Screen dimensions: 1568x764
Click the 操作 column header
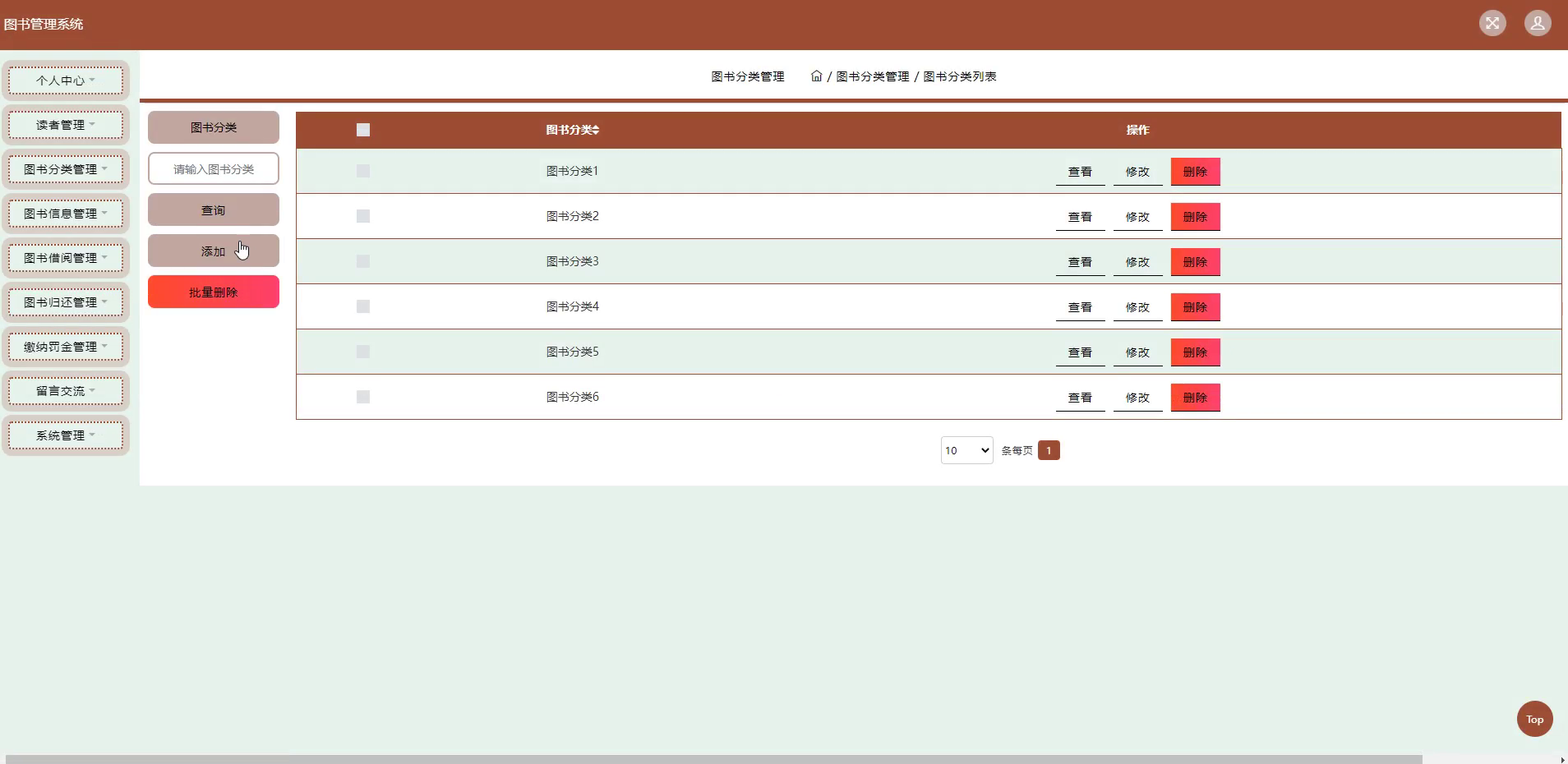tap(1137, 130)
